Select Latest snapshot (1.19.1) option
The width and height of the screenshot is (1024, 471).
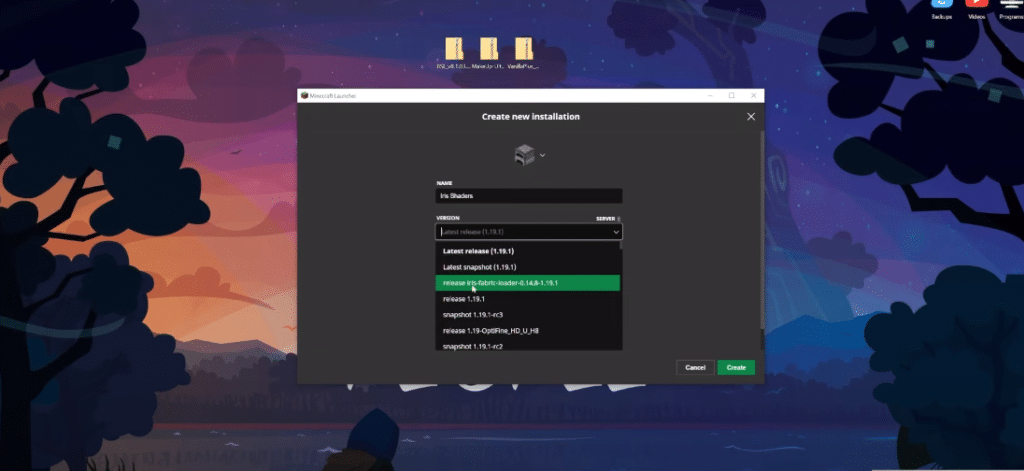click(528, 267)
